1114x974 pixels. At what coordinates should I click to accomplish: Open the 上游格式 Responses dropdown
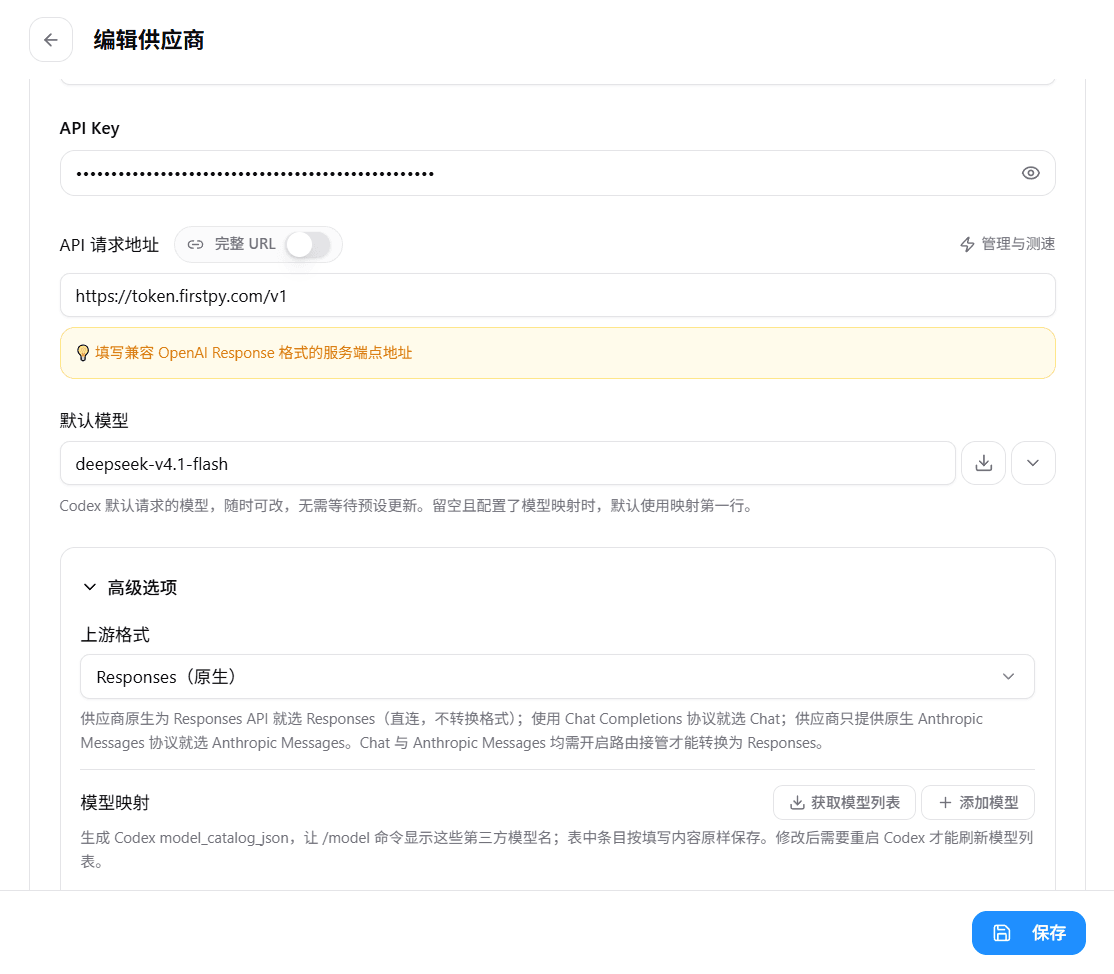tap(558, 676)
